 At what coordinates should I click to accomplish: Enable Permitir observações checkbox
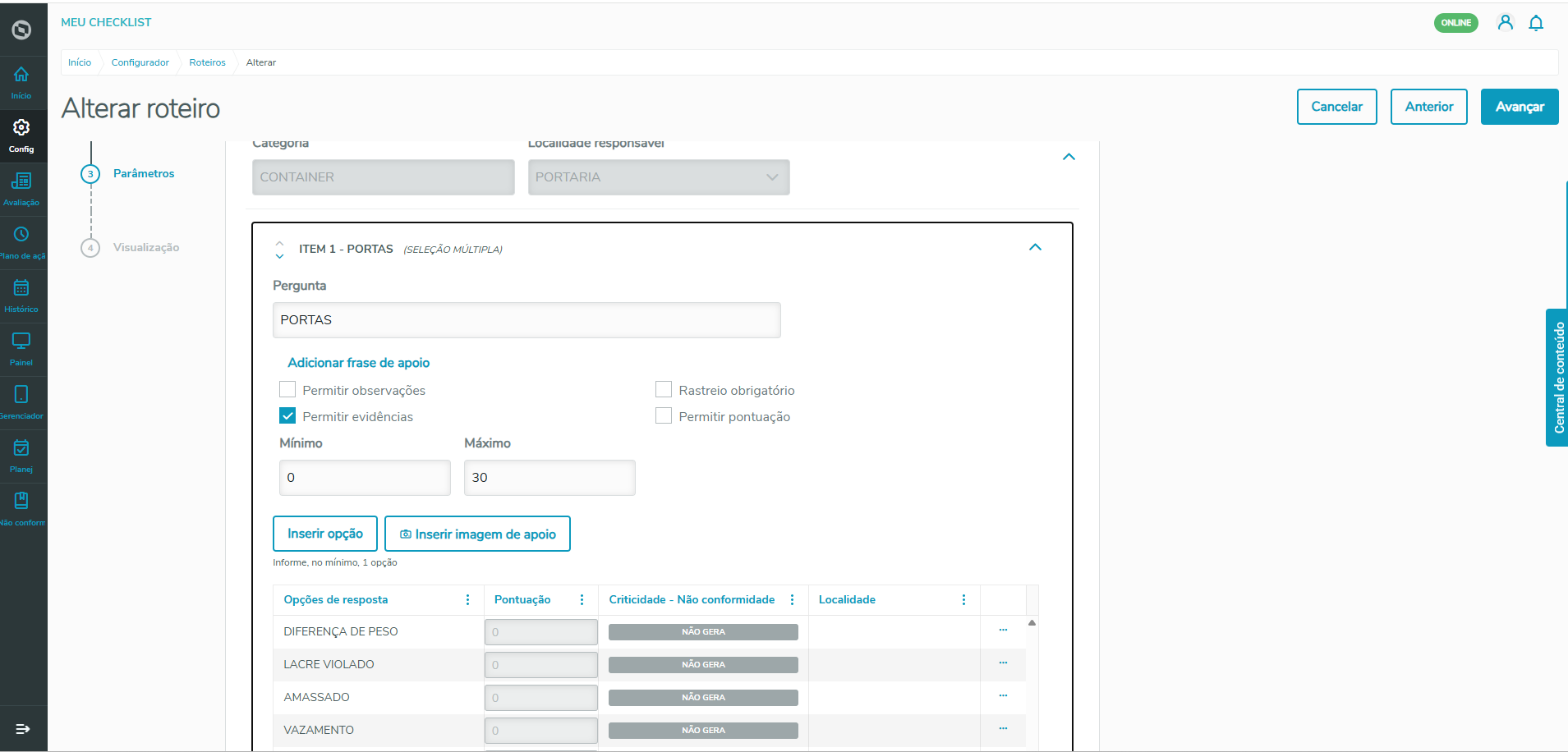[287, 390]
